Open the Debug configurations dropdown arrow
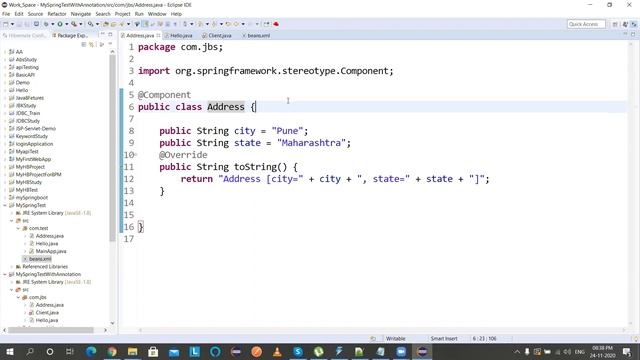Image resolution: width=640 pixels, height=360 pixels. point(53,24)
